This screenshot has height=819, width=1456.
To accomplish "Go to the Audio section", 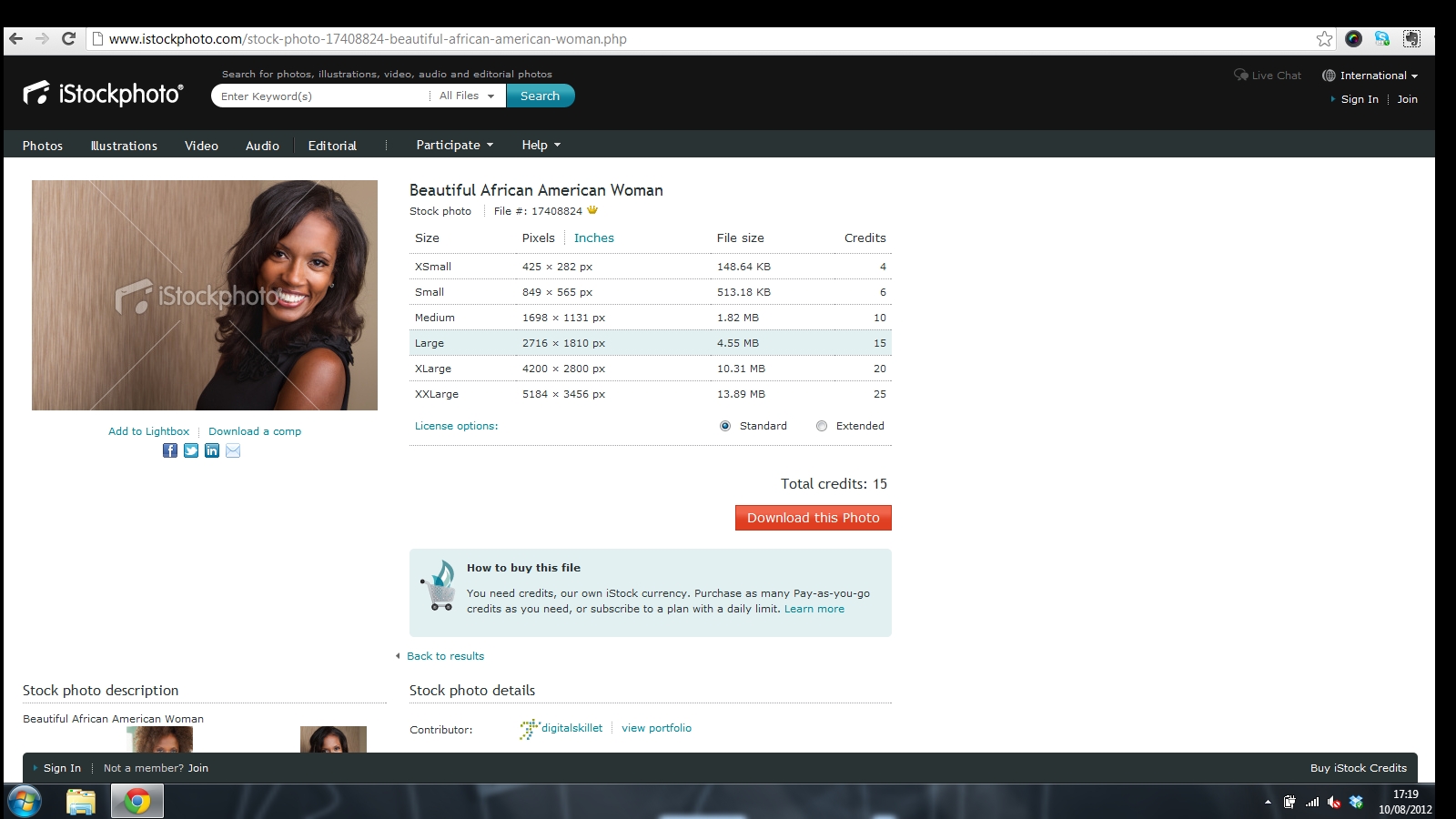I will [x=262, y=146].
